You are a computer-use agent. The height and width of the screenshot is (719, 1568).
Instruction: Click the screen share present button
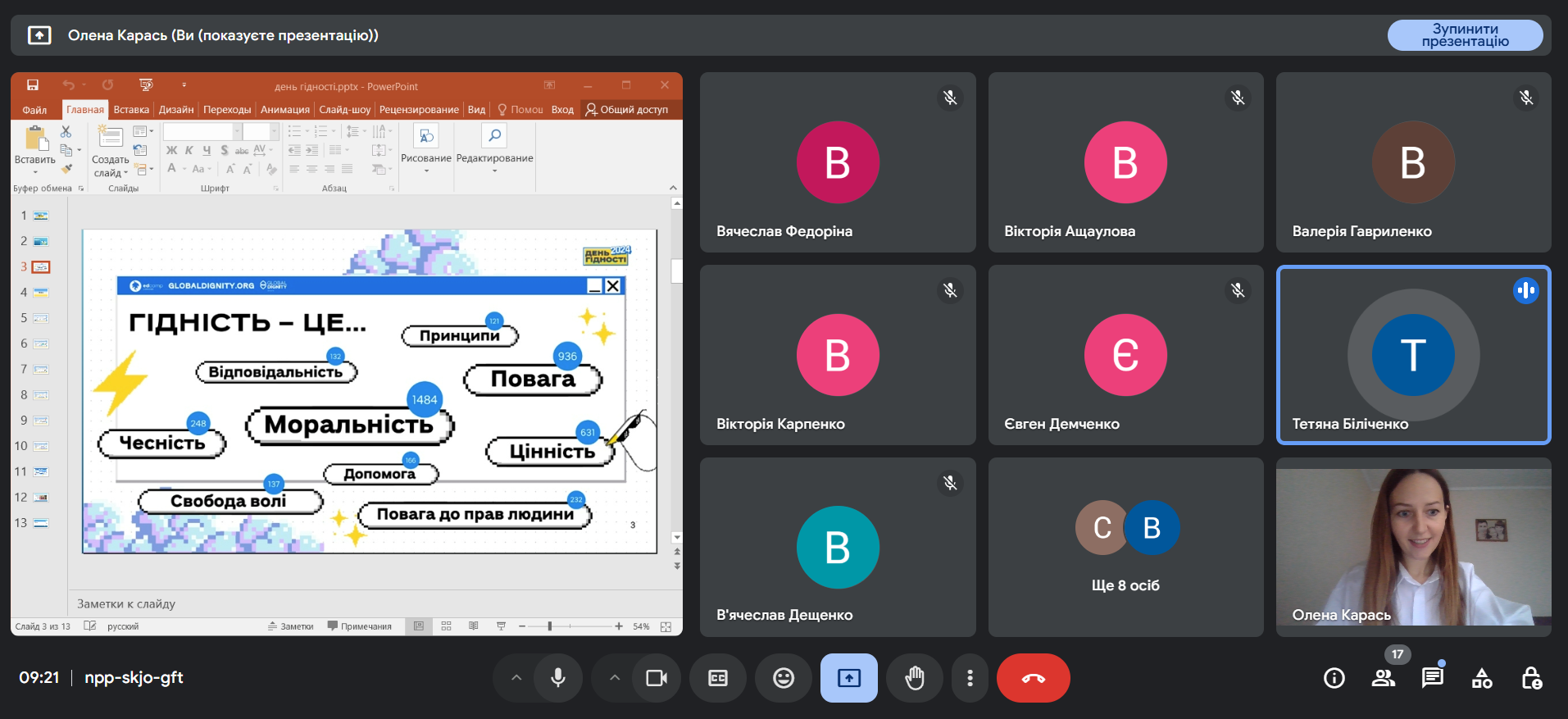pyautogui.click(x=849, y=678)
